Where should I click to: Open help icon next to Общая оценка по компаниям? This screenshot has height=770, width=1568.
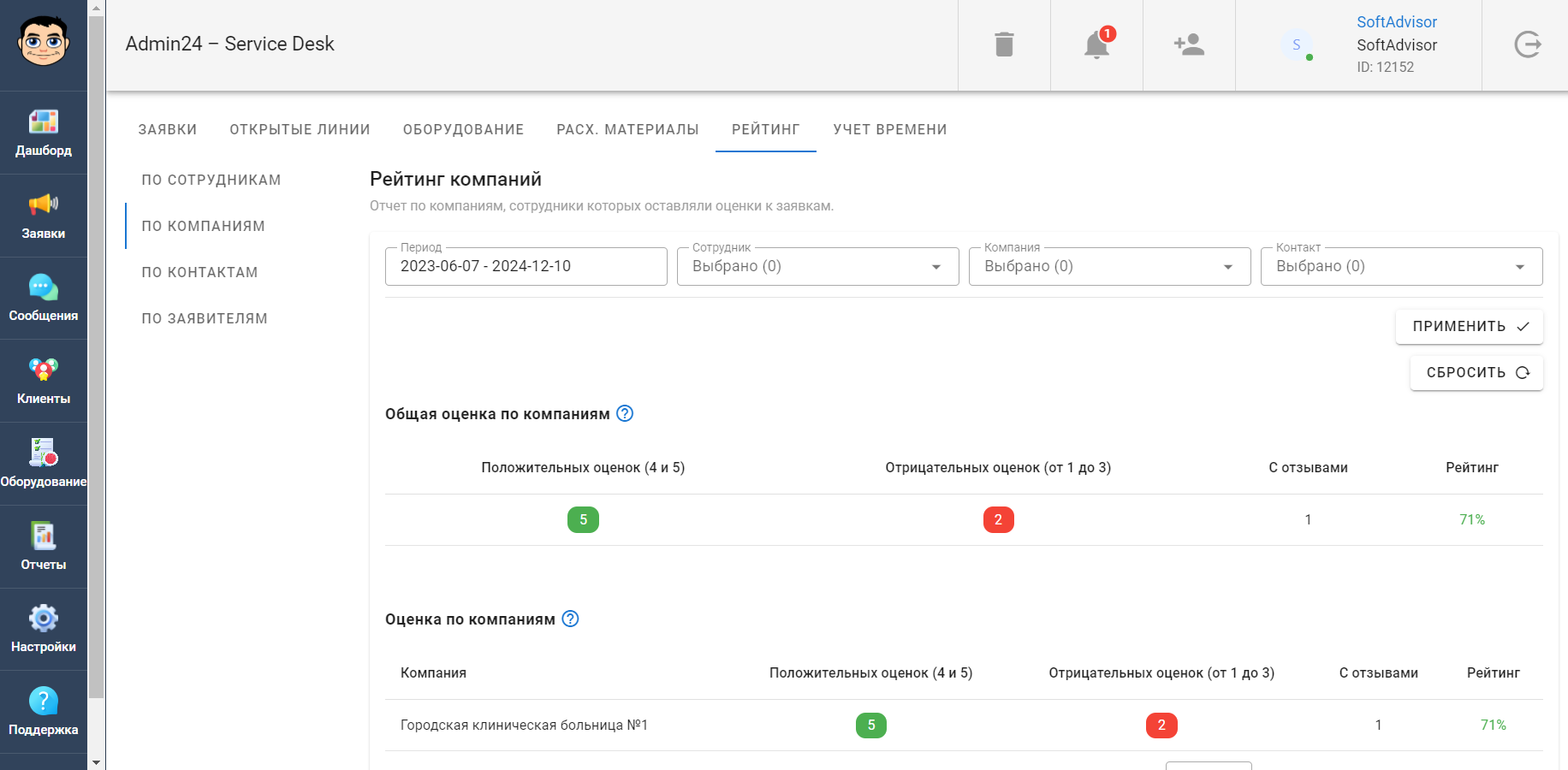[625, 413]
